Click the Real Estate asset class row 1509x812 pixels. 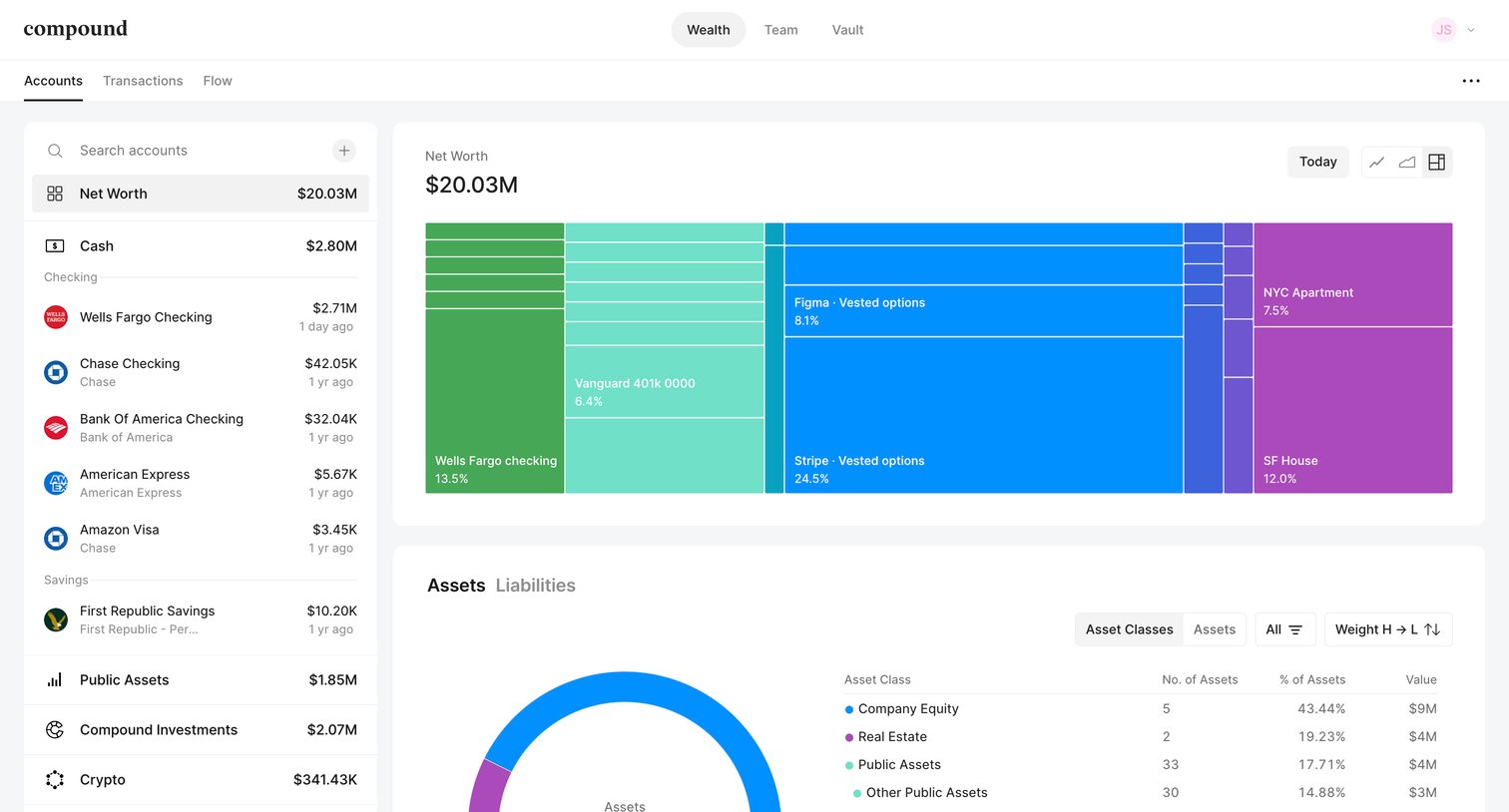tap(1141, 737)
